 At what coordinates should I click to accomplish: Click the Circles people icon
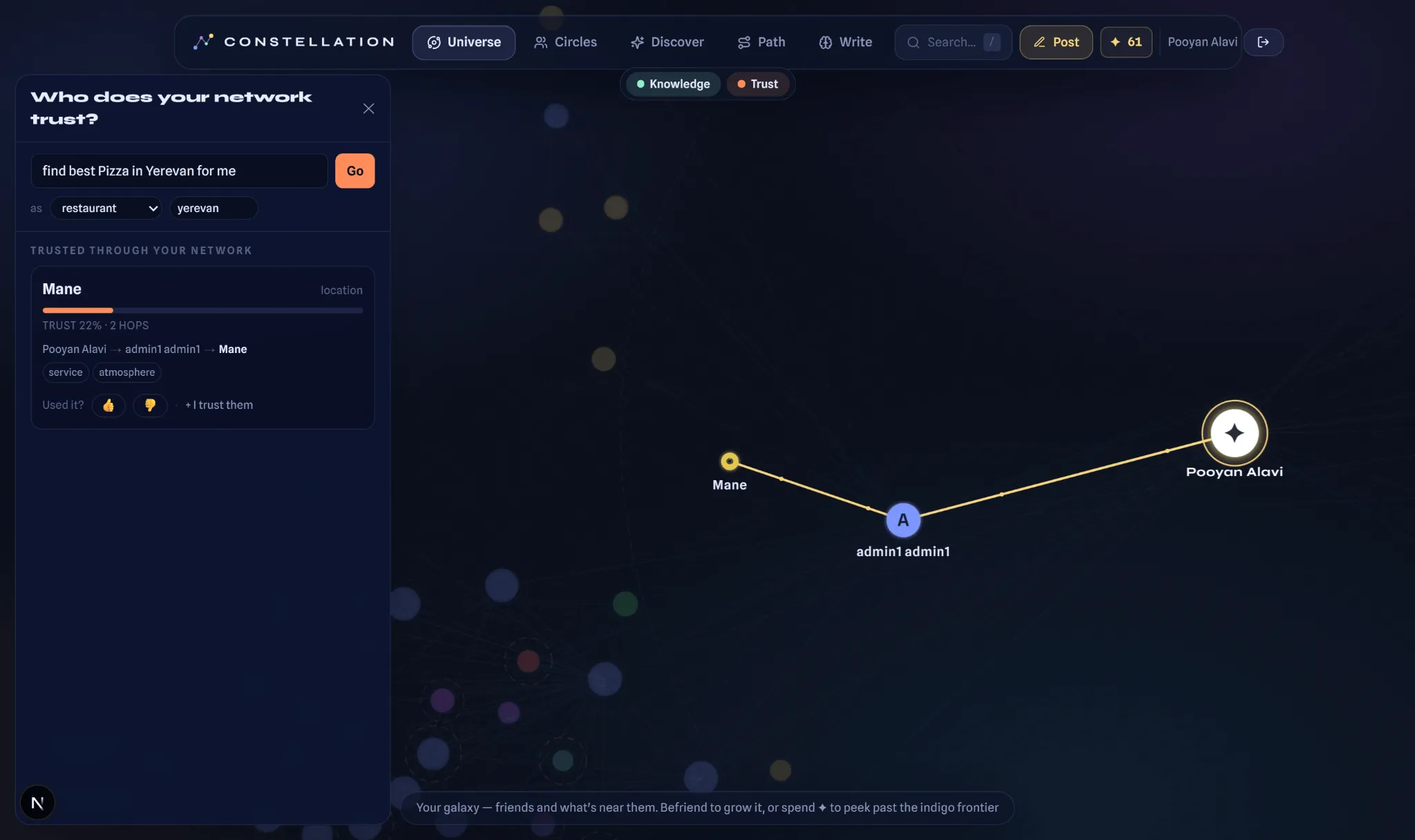coord(541,43)
